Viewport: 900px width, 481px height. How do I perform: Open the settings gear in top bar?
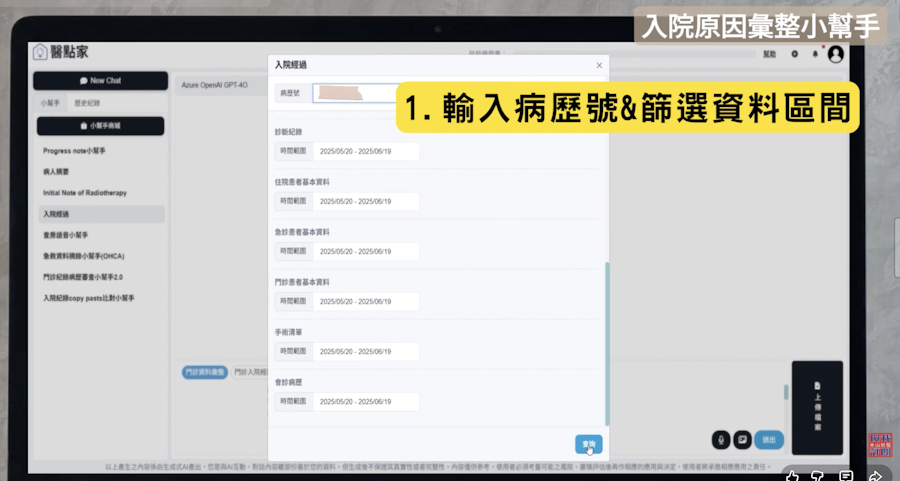pyautogui.click(x=794, y=54)
